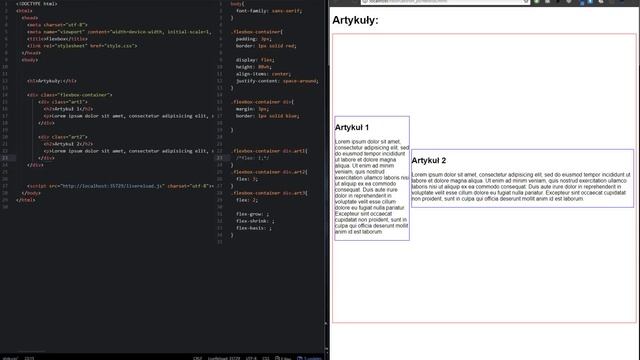Click the <title>Flexbox</title> line
The width and height of the screenshot is (640, 360).
coord(57,39)
